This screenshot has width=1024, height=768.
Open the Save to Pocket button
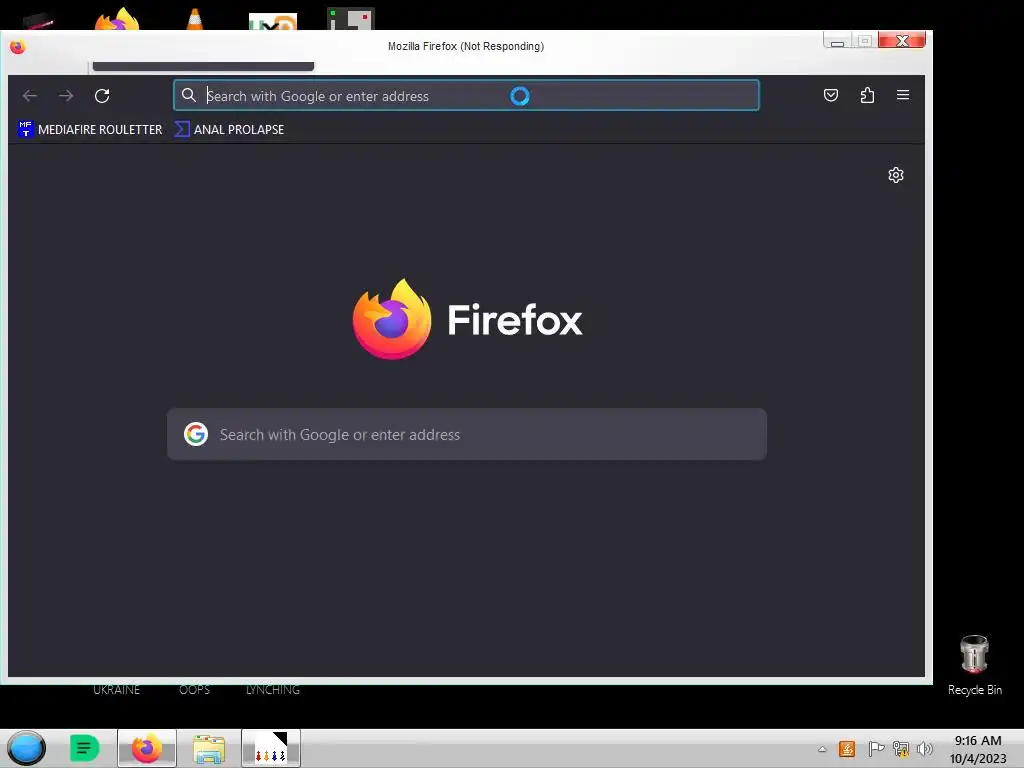(831, 95)
